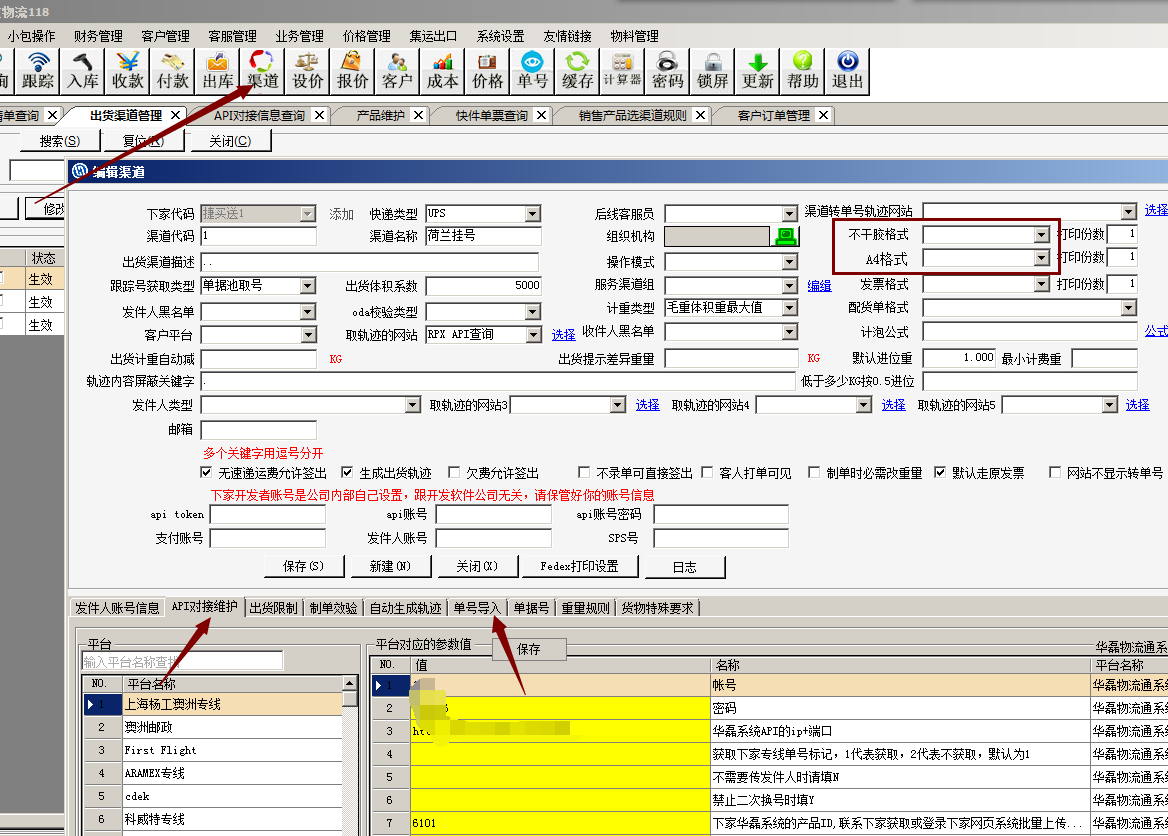This screenshot has height=836, width=1168.
Task: Switch to the 出货限制 tab
Action: [273, 608]
